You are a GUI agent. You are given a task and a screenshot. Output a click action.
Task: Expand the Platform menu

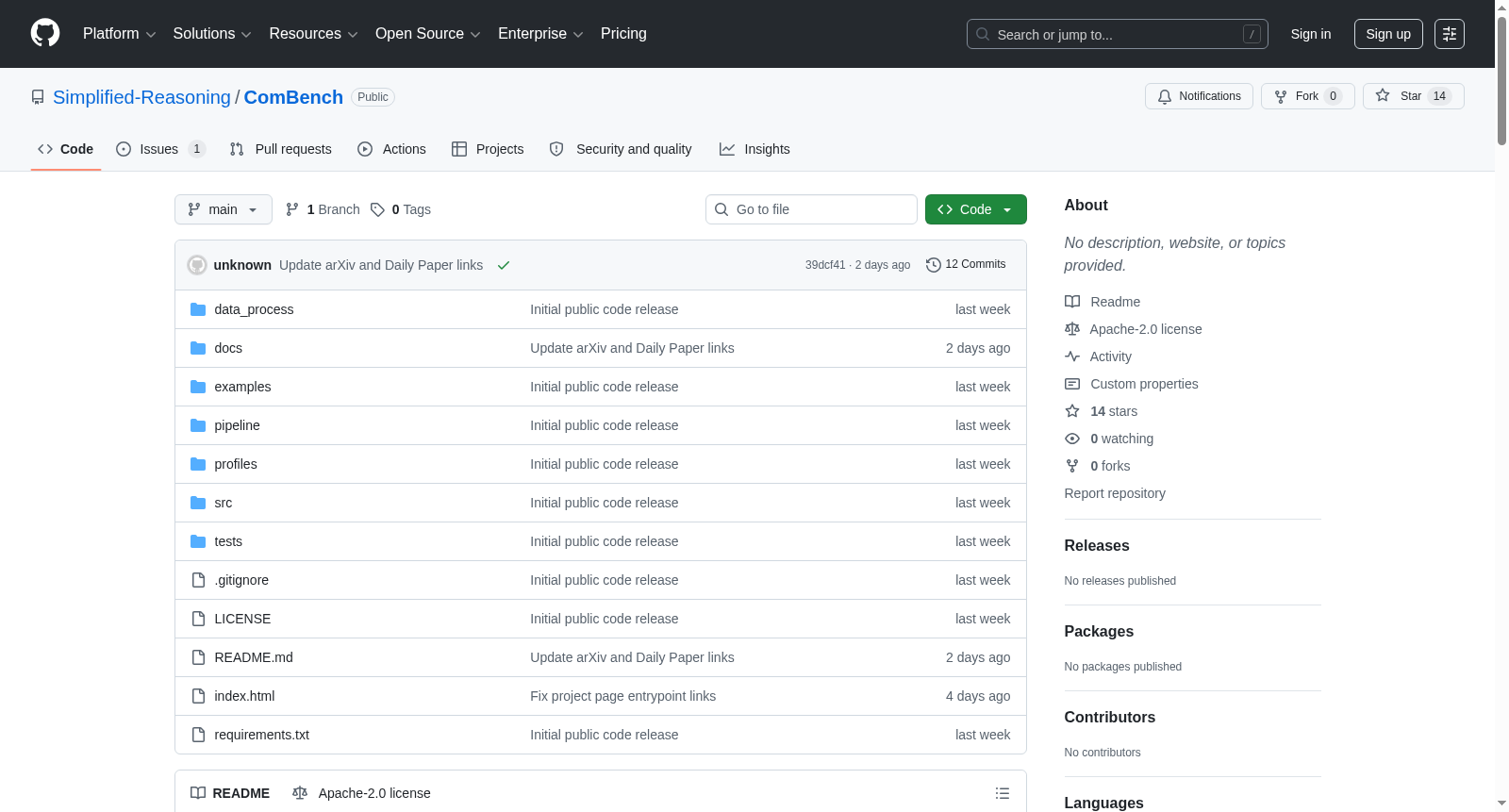(120, 34)
